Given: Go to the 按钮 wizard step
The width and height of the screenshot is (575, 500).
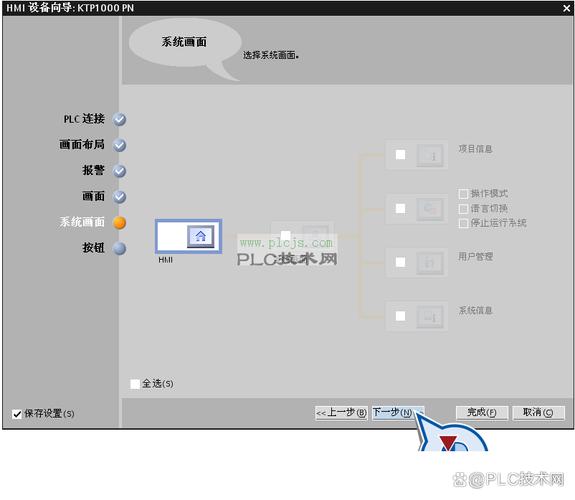Looking at the screenshot, I should (x=94, y=248).
